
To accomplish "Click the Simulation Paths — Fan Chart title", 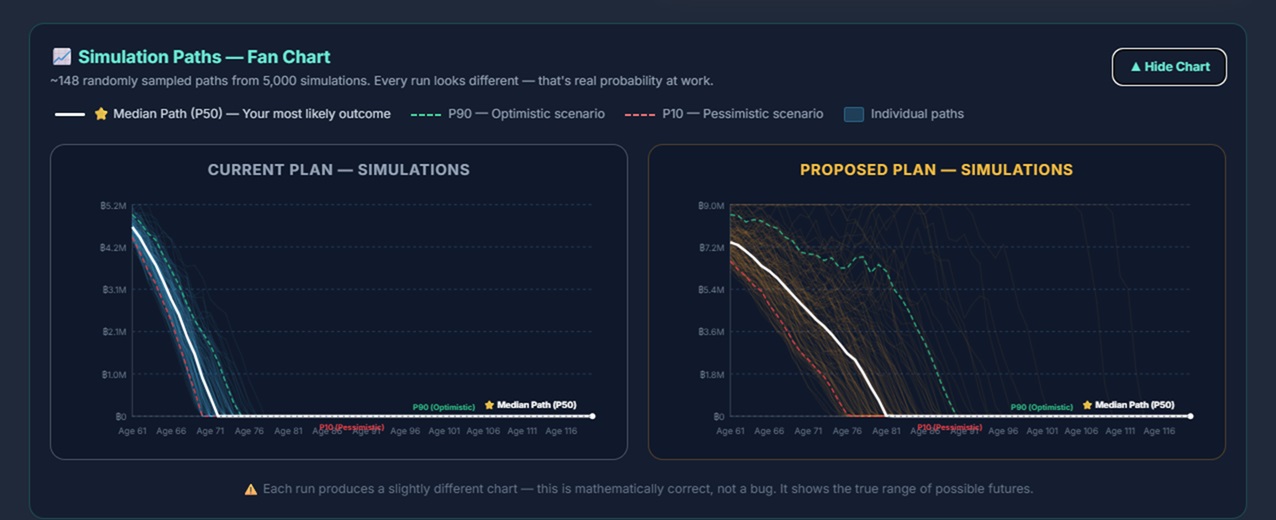I will tap(204, 57).
